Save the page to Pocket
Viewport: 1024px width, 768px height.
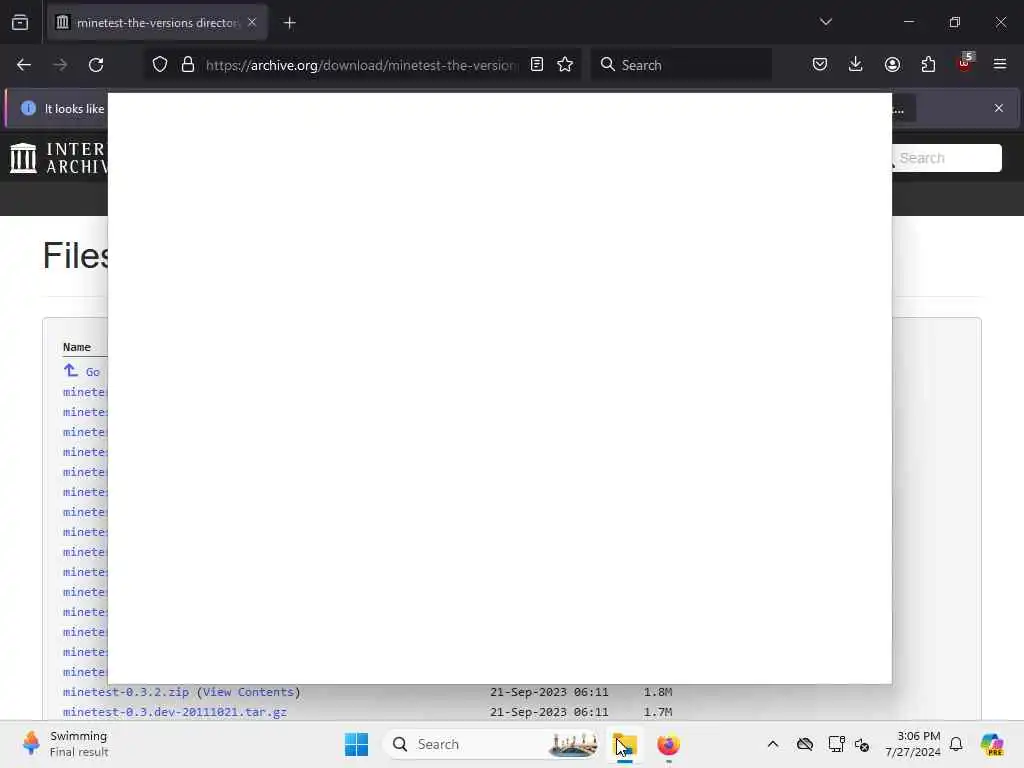[820, 65]
